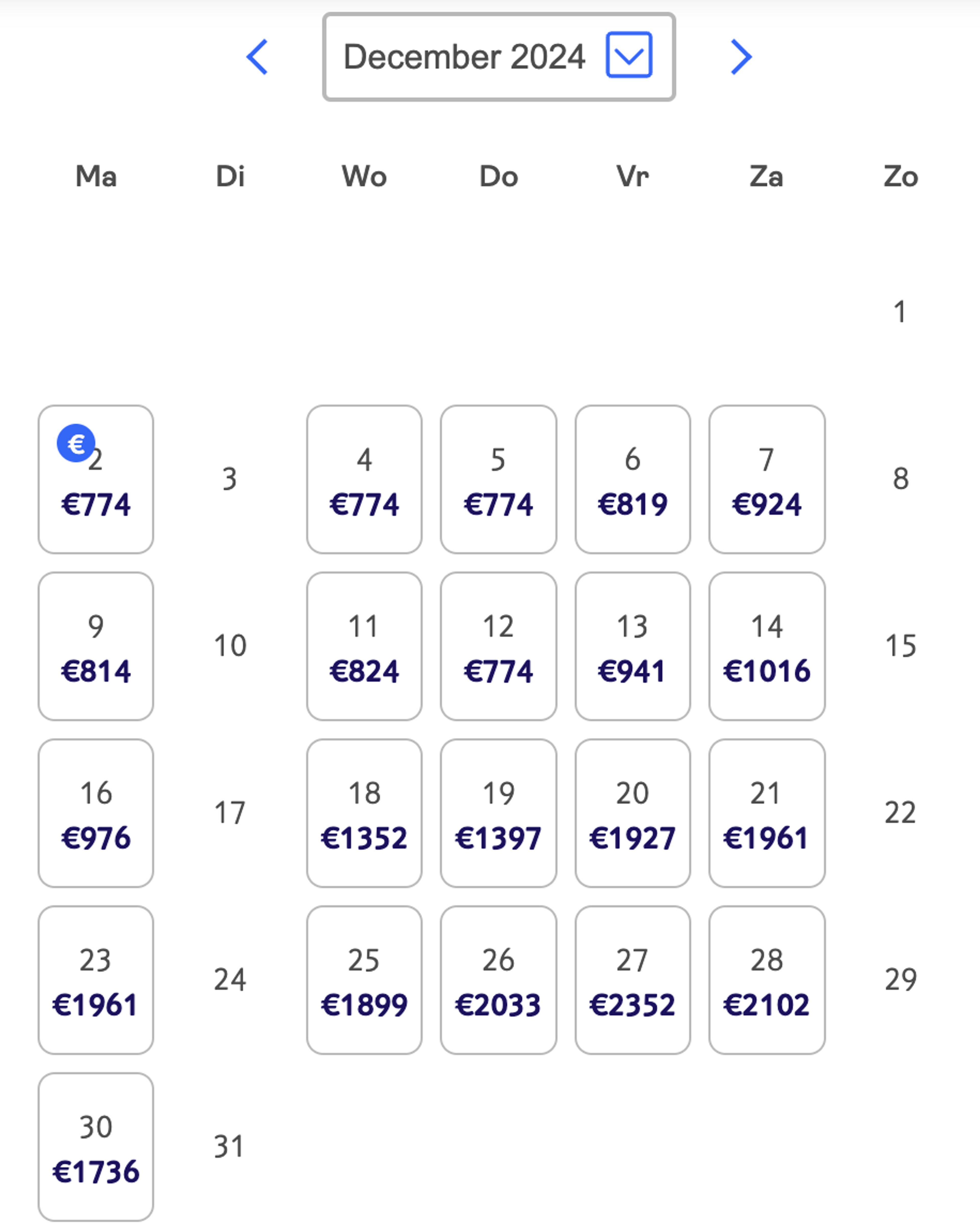
Task: Choose December 18 for €1352
Action: pyautogui.click(x=364, y=813)
